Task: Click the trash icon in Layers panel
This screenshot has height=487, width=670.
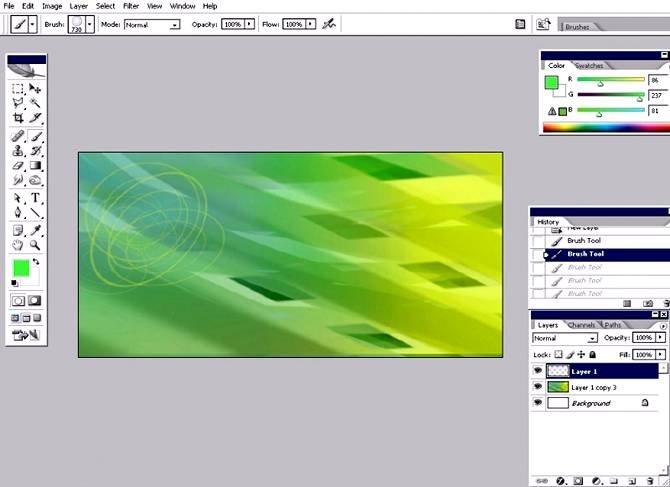Action: click(650, 481)
